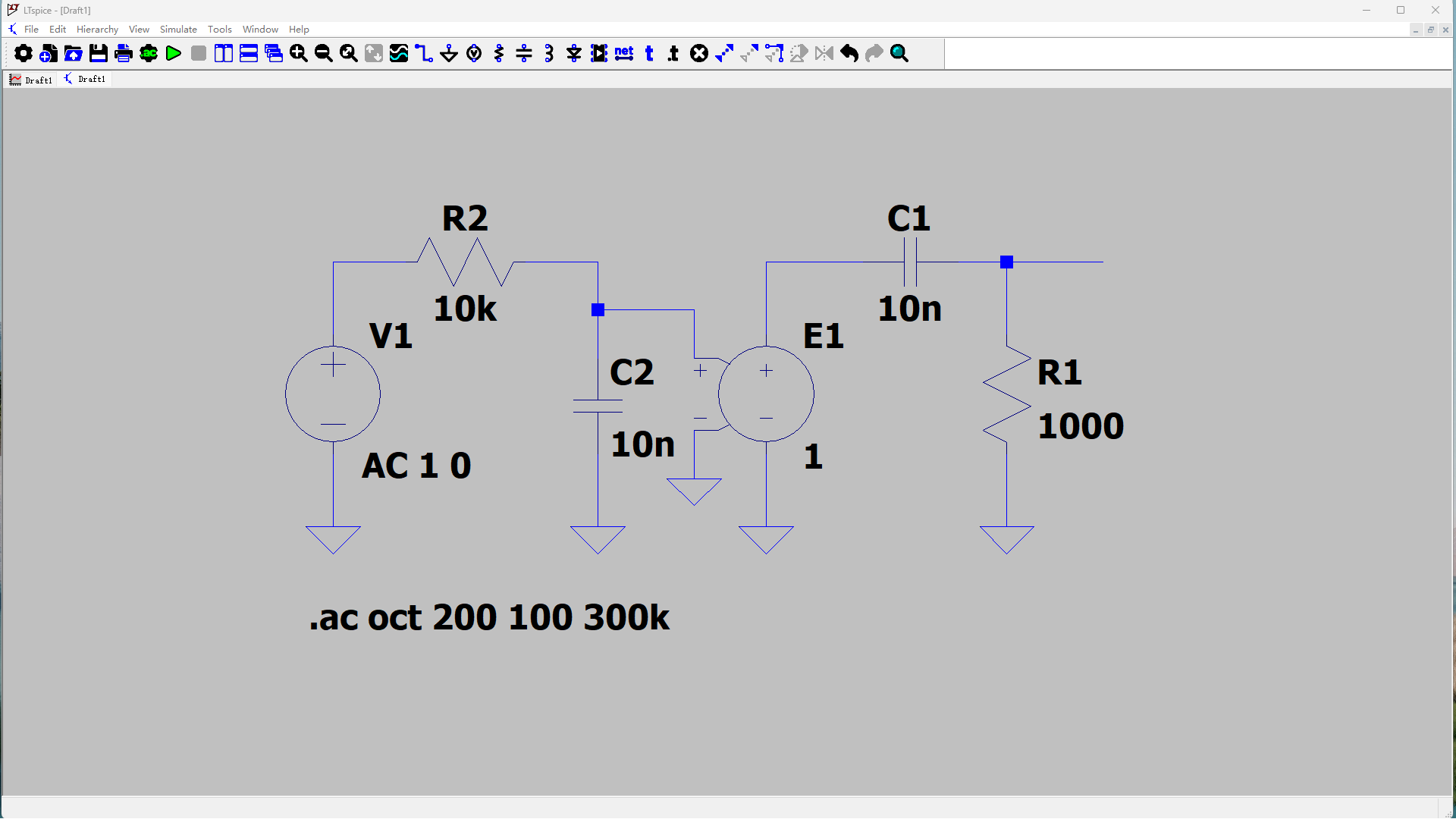This screenshot has width=1456, height=819.
Task: Tile windows vertically icon
Action: point(224,53)
